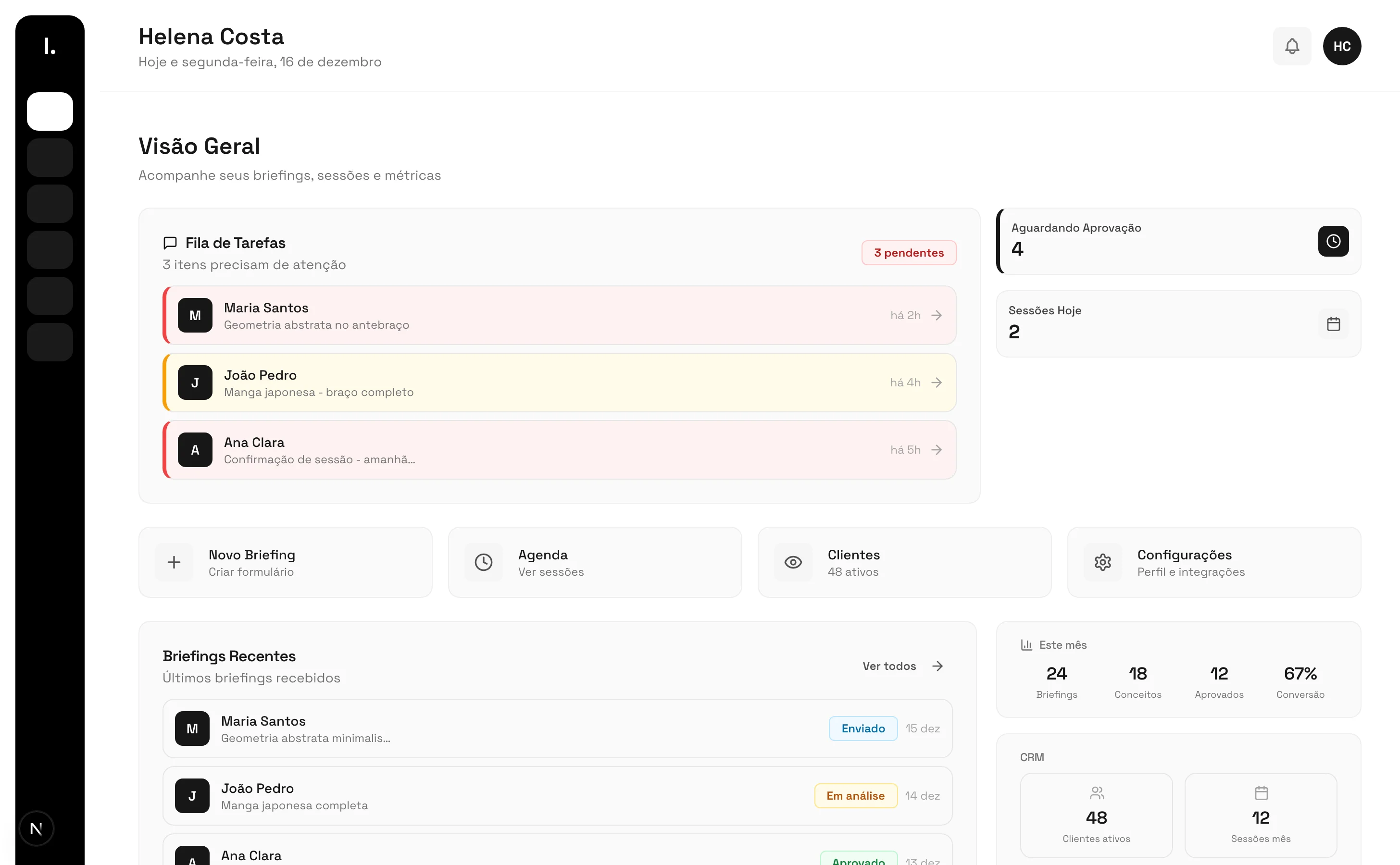Click the clock icon on the Agenda card
This screenshot has height=865, width=1400.
click(x=483, y=562)
